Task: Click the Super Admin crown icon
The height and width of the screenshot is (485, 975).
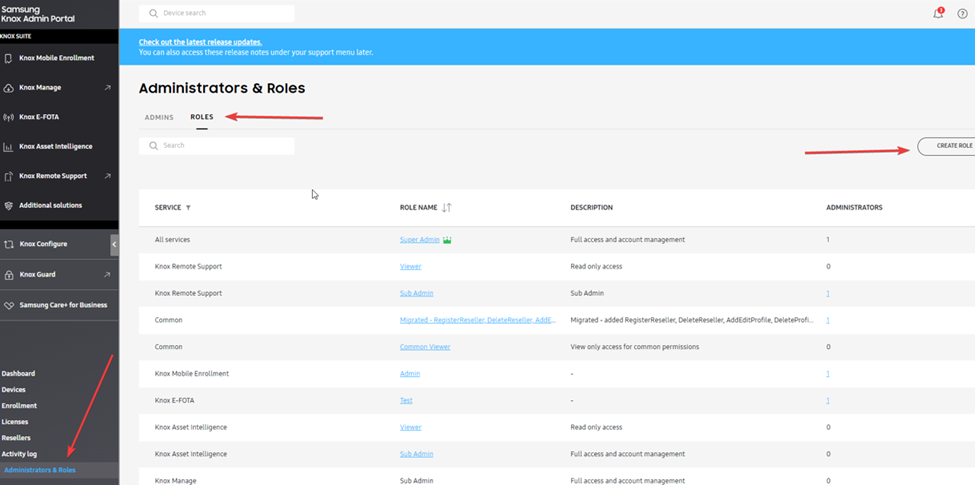Action: [447, 239]
